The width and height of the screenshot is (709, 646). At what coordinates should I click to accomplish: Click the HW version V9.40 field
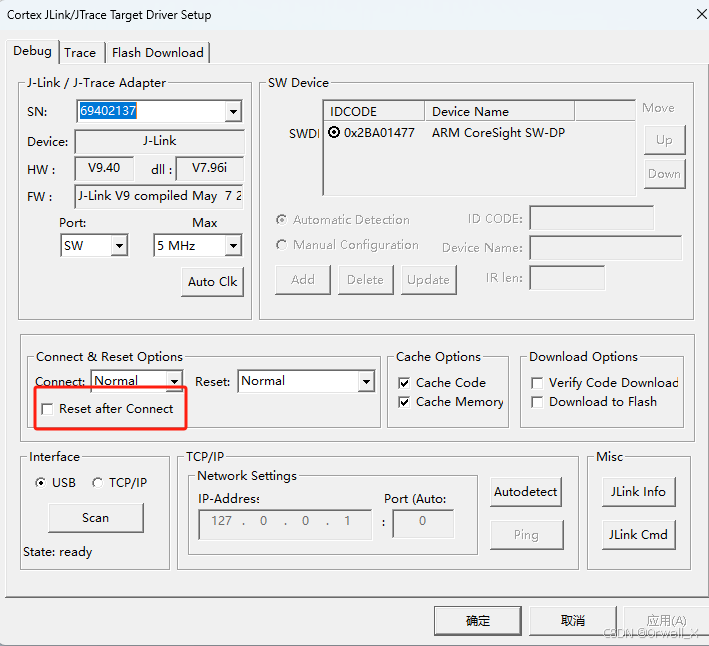pyautogui.click(x=104, y=169)
